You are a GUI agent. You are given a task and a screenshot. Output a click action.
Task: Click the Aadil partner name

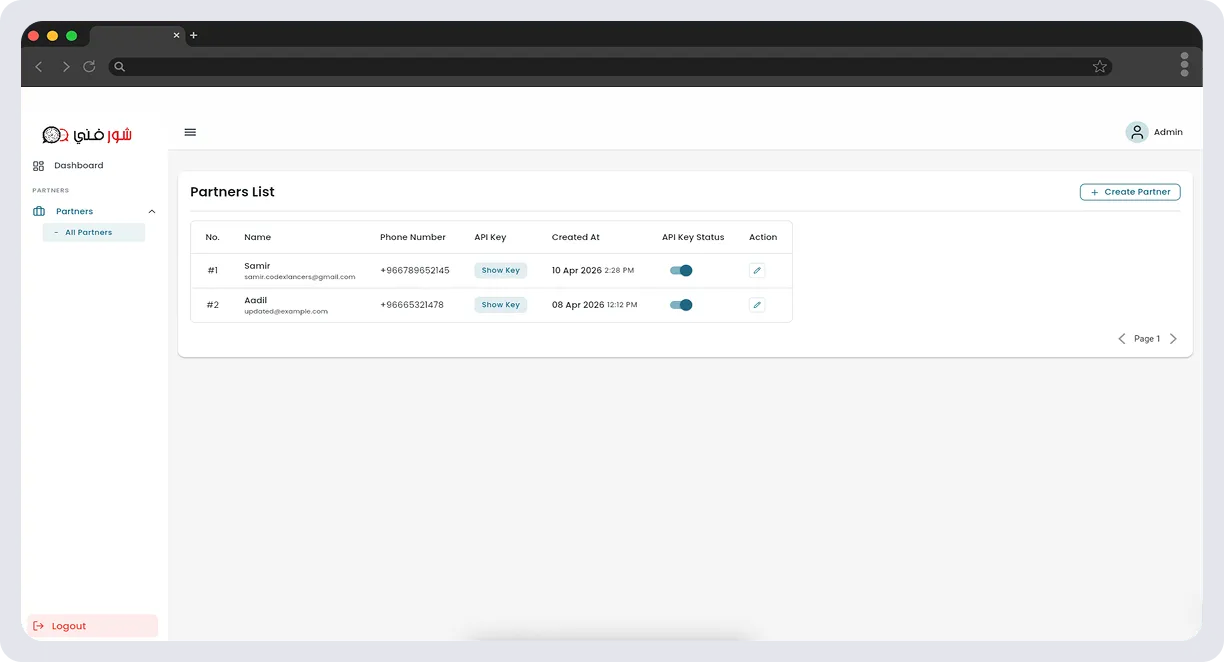point(255,300)
